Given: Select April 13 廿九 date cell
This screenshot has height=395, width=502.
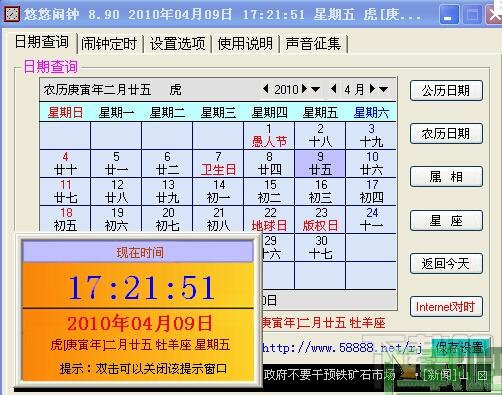Looking at the screenshot, I should pyautogui.click(x=167, y=191).
